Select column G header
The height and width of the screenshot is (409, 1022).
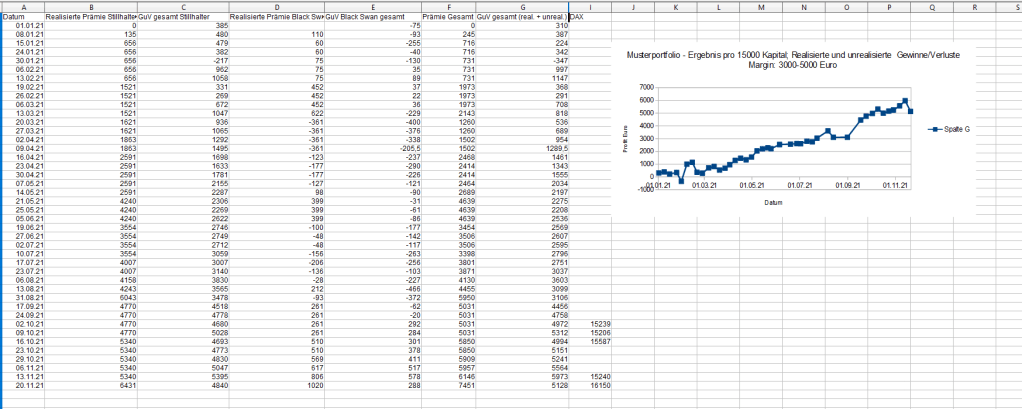click(x=521, y=7)
